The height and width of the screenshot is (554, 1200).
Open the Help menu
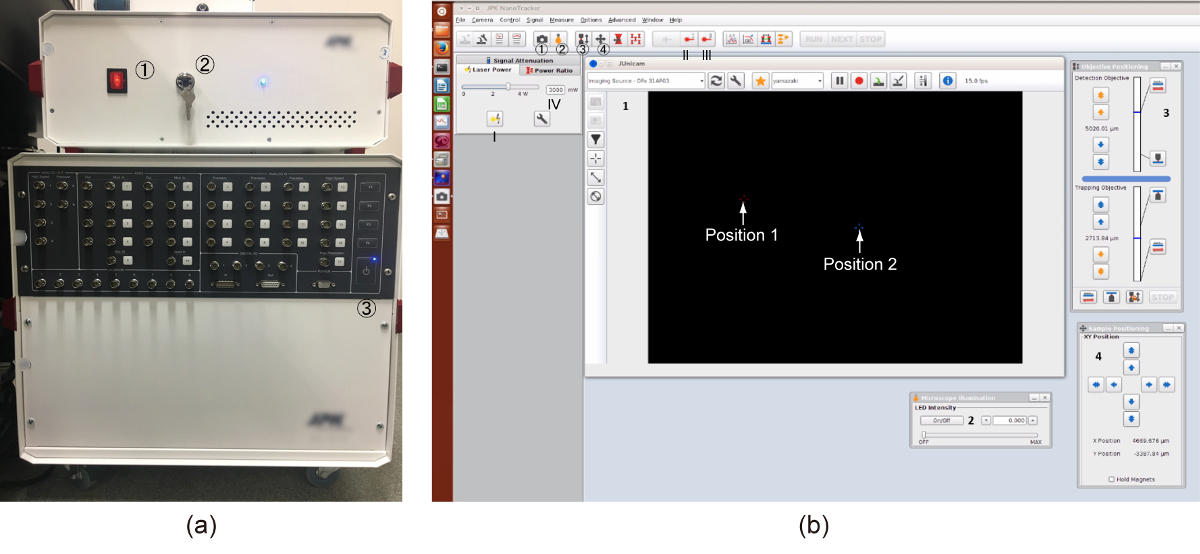pos(676,20)
